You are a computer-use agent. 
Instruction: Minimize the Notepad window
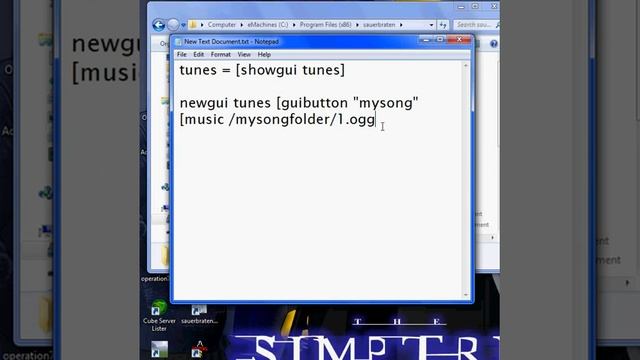[426, 40]
